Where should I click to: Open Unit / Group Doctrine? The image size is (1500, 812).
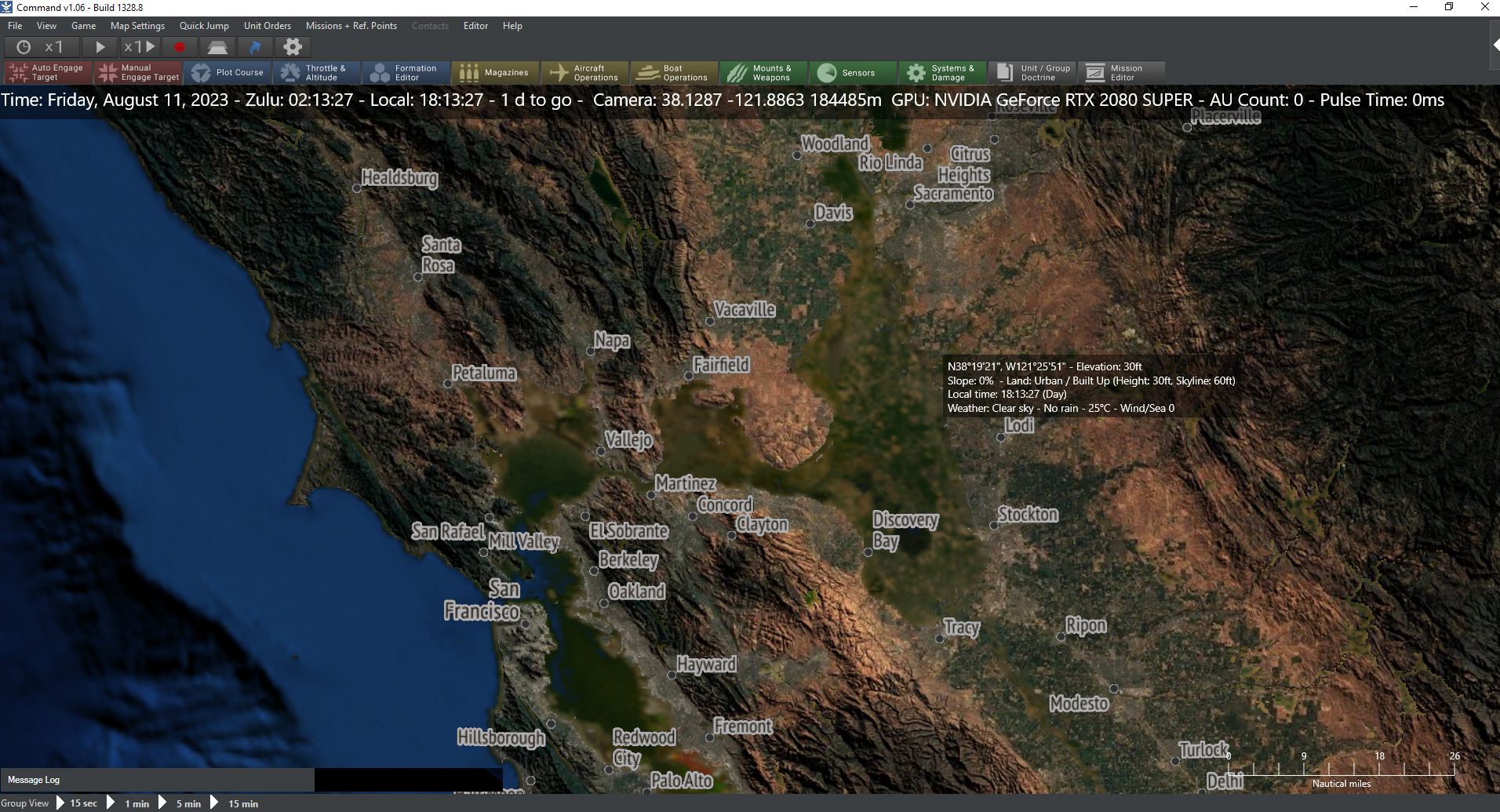[1032, 73]
